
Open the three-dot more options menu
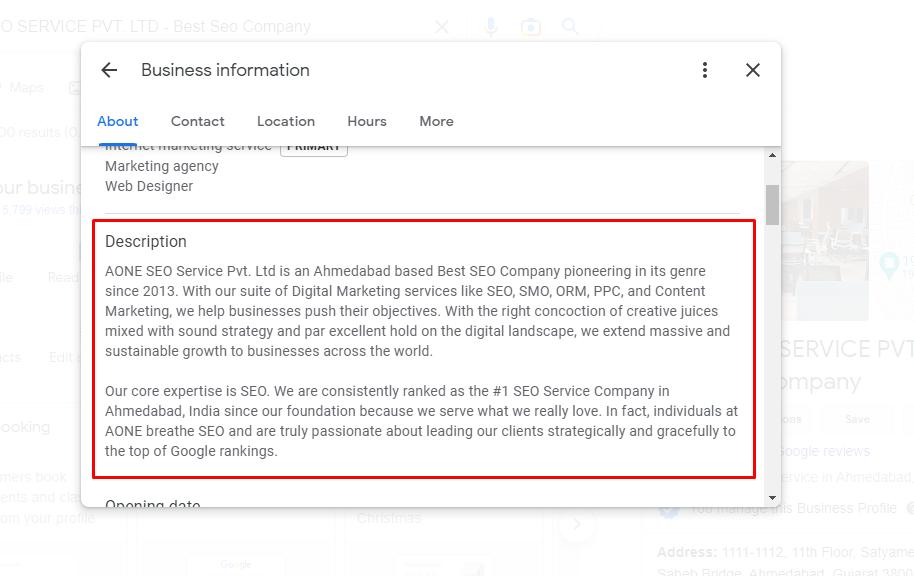click(705, 70)
